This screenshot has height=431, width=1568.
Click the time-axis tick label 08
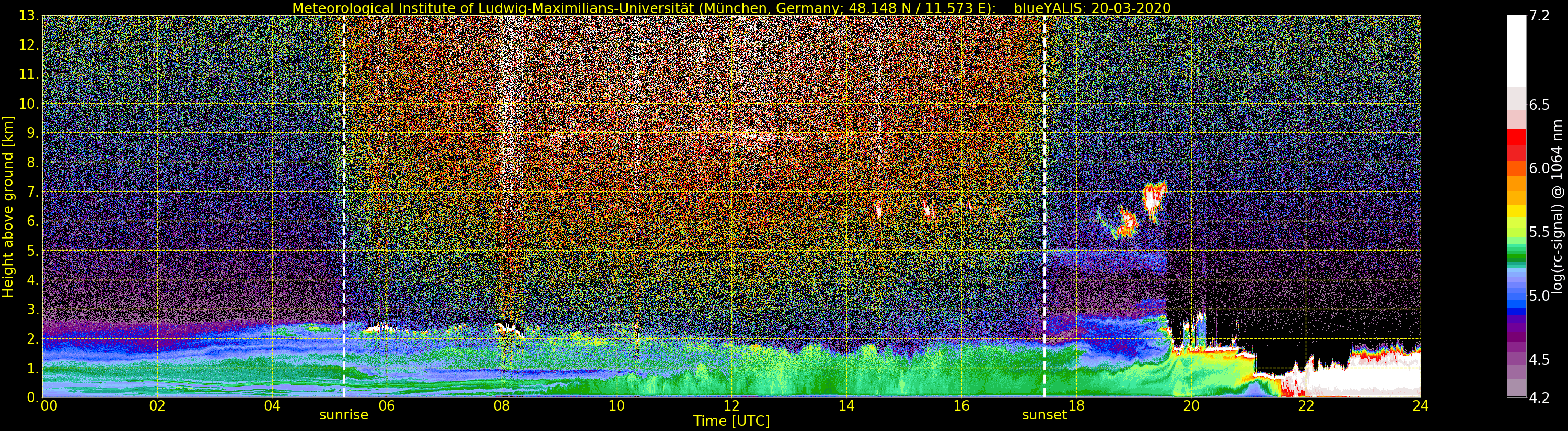coord(502,406)
